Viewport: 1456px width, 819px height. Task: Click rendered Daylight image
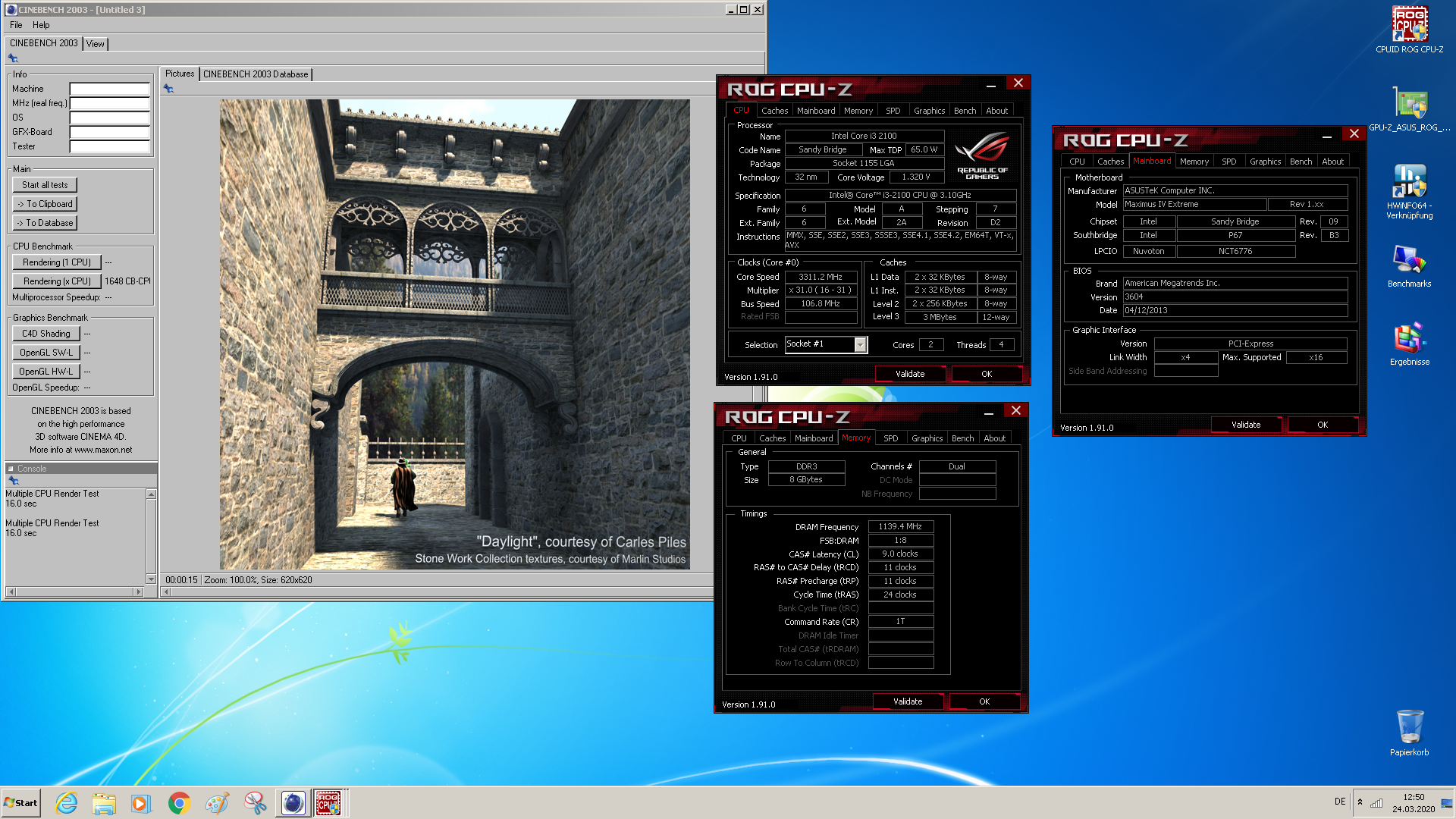pyautogui.click(x=455, y=334)
